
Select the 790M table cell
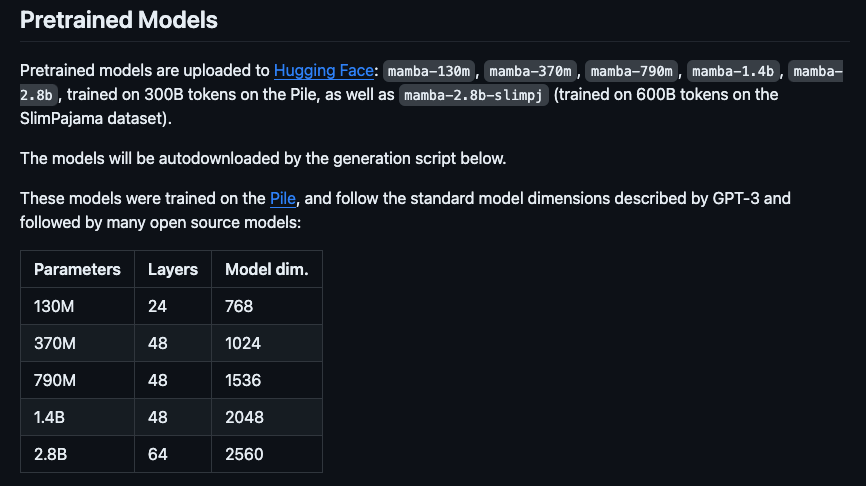pos(77,380)
